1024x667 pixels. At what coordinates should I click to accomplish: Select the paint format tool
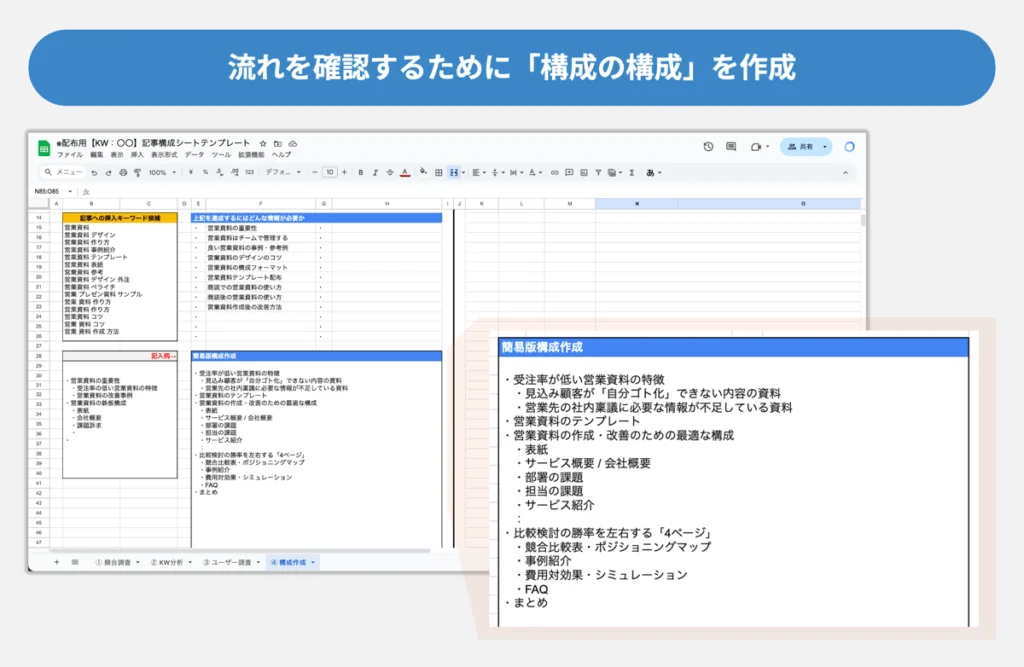[136, 172]
